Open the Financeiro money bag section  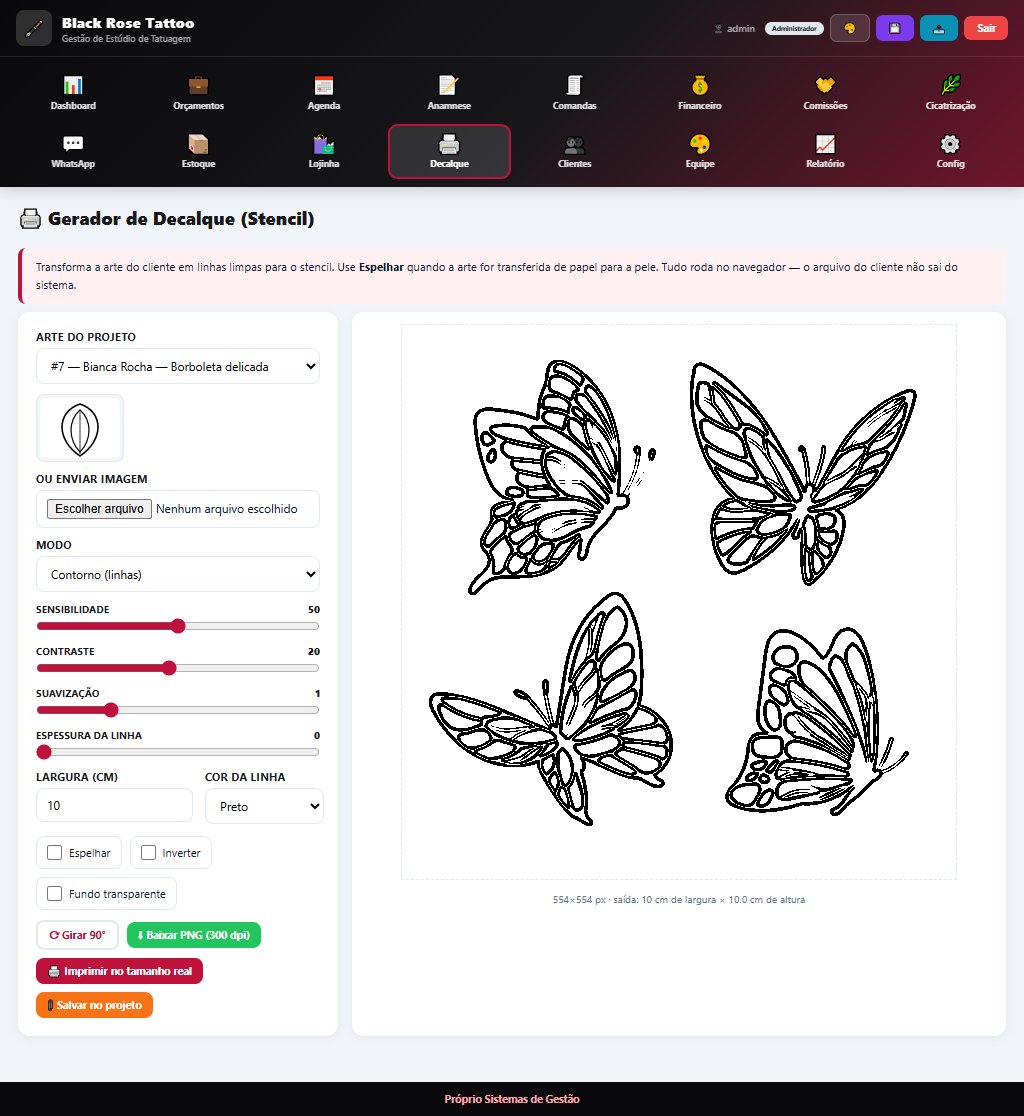point(700,93)
